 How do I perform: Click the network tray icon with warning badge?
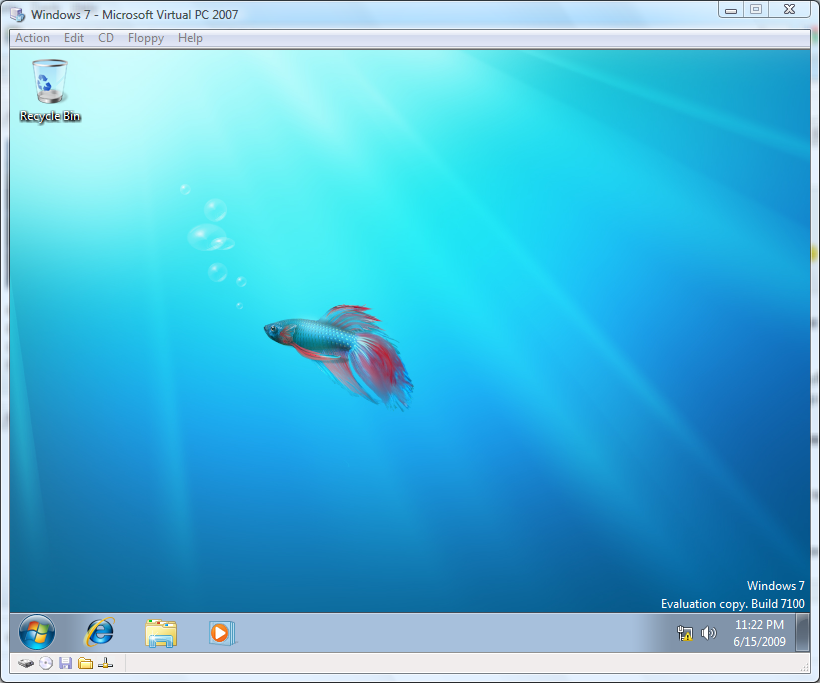pyautogui.click(x=685, y=632)
